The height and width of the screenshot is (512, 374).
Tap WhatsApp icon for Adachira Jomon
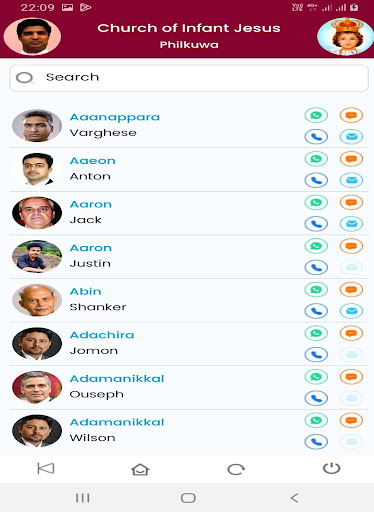[x=316, y=333]
